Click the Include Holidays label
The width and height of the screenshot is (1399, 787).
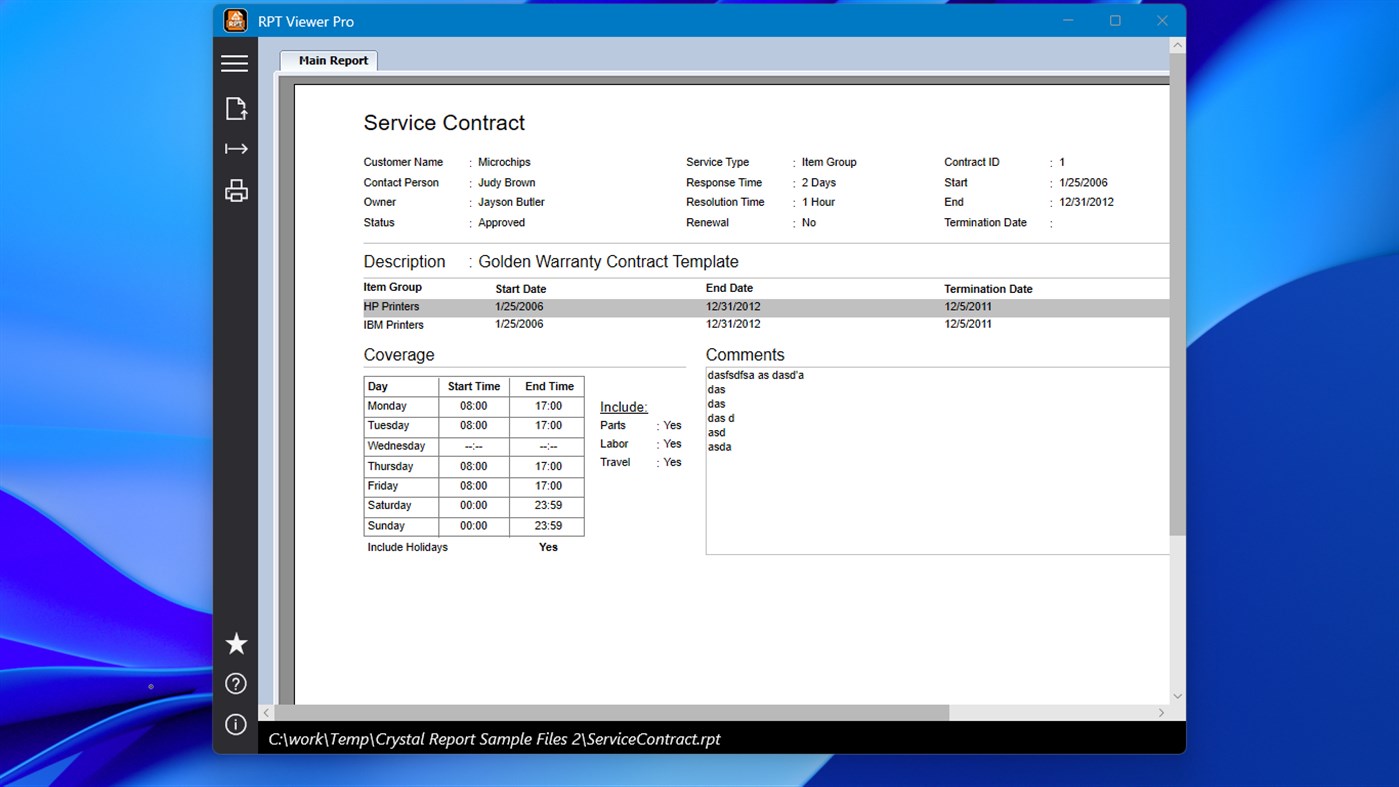coord(407,547)
